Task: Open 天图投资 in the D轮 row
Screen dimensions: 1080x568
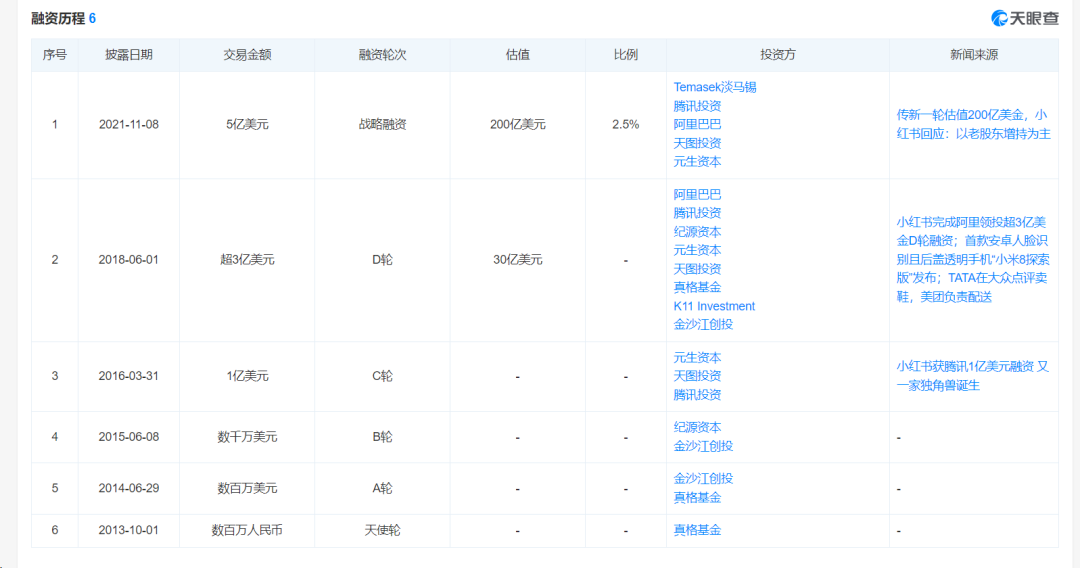Action: (x=697, y=269)
